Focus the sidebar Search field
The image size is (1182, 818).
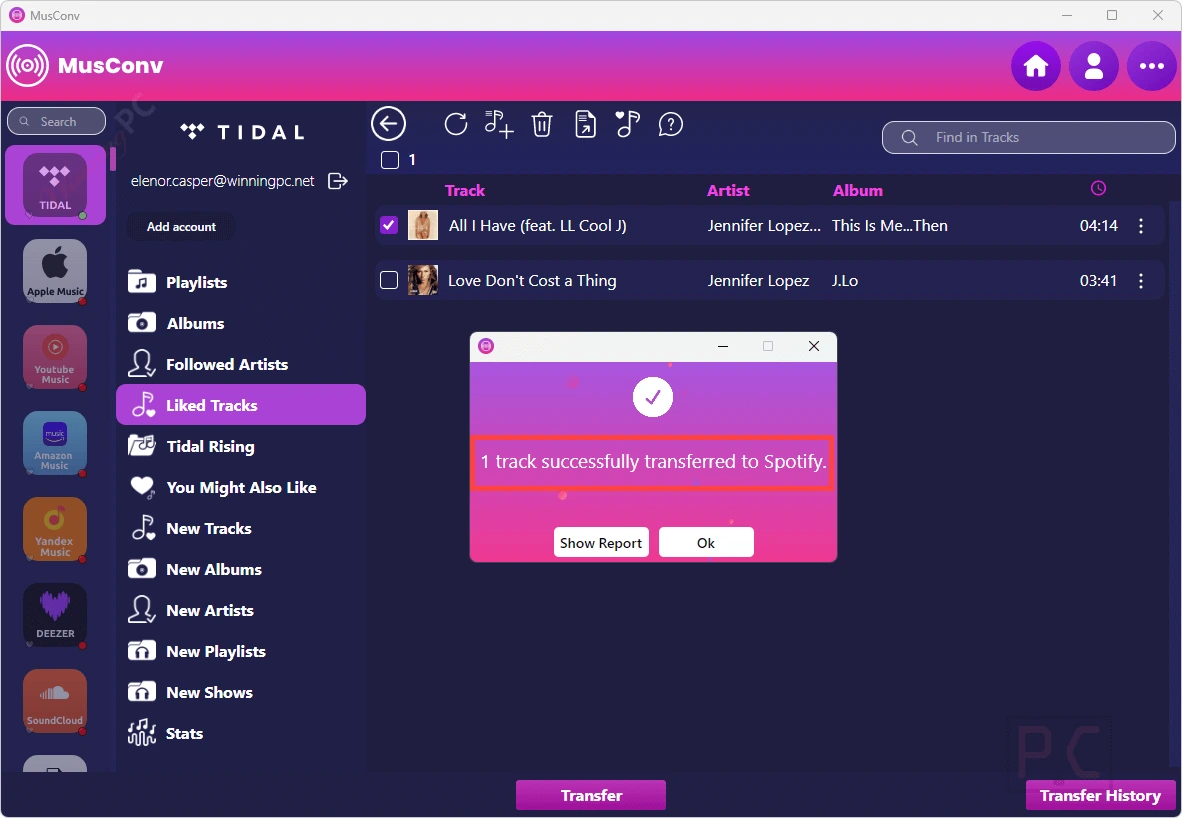click(57, 121)
